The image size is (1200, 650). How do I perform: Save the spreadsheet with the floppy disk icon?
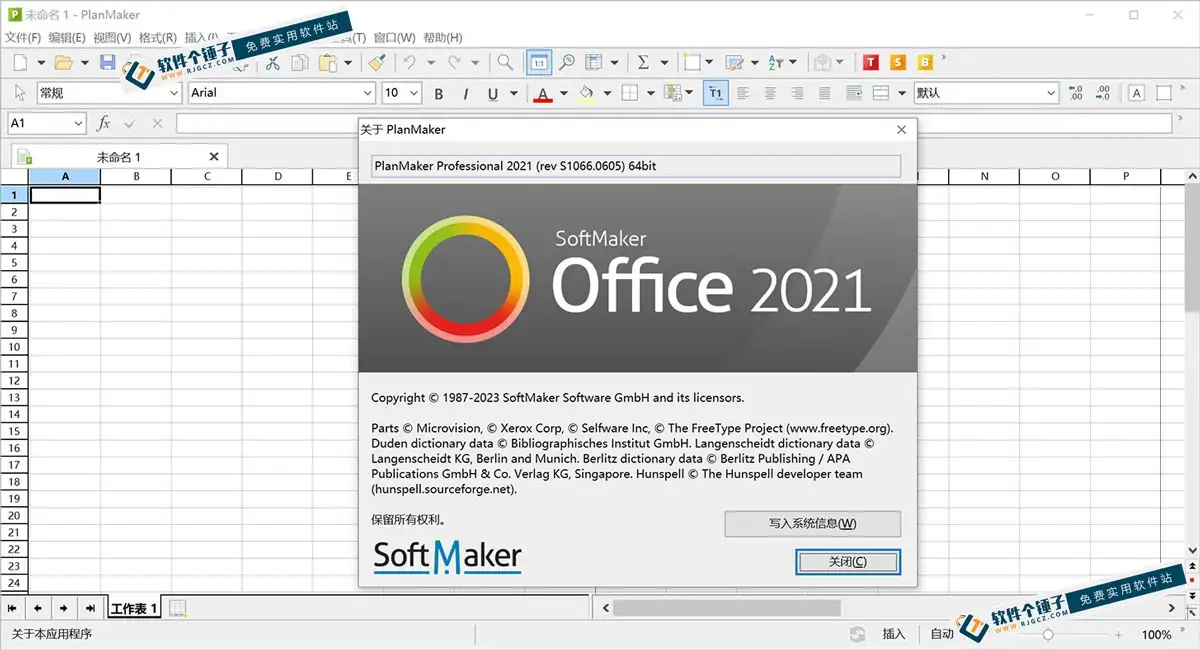(107, 62)
